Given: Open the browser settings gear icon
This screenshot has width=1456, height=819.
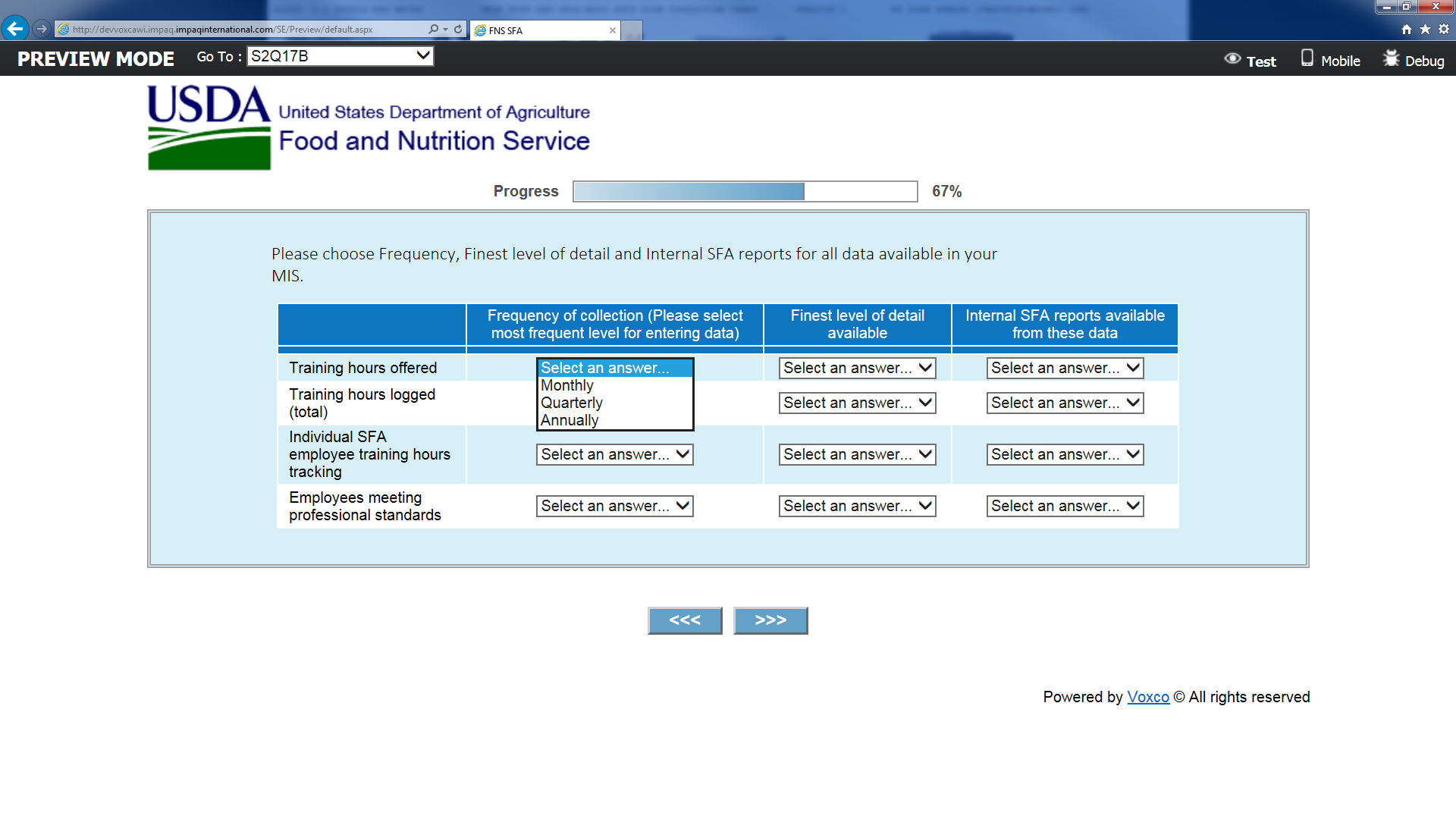Looking at the screenshot, I should tap(1444, 29).
